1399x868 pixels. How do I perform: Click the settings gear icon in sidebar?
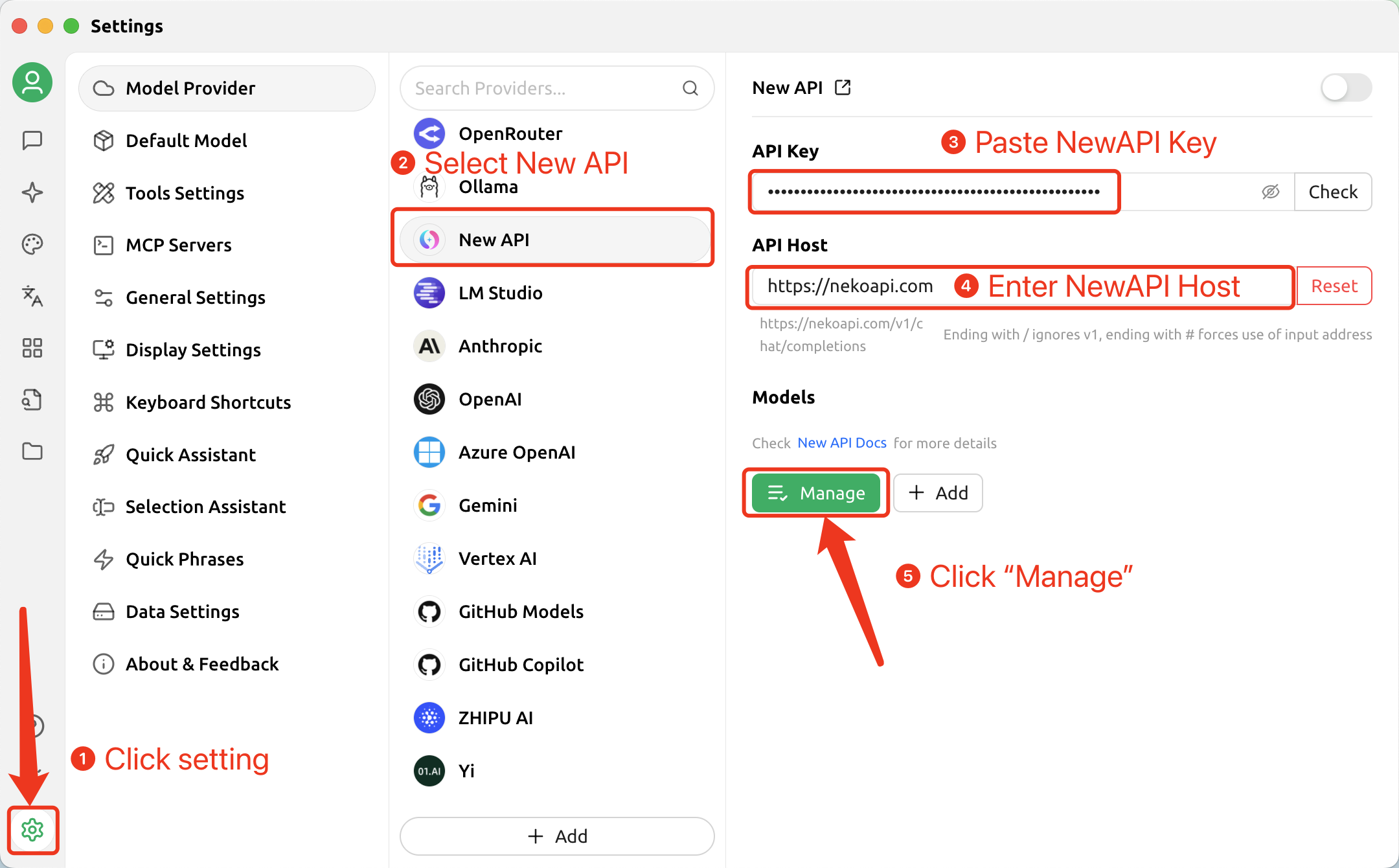(x=32, y=830)
